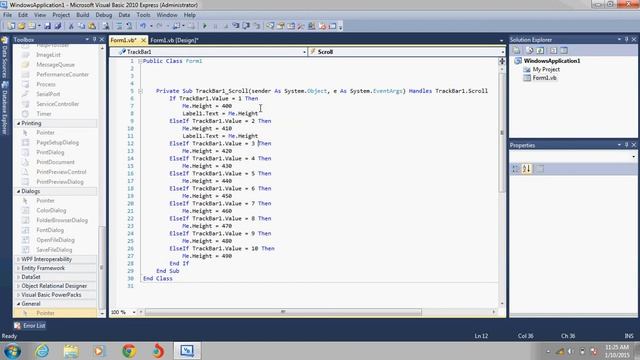Open the File menu

pos(7,15)
